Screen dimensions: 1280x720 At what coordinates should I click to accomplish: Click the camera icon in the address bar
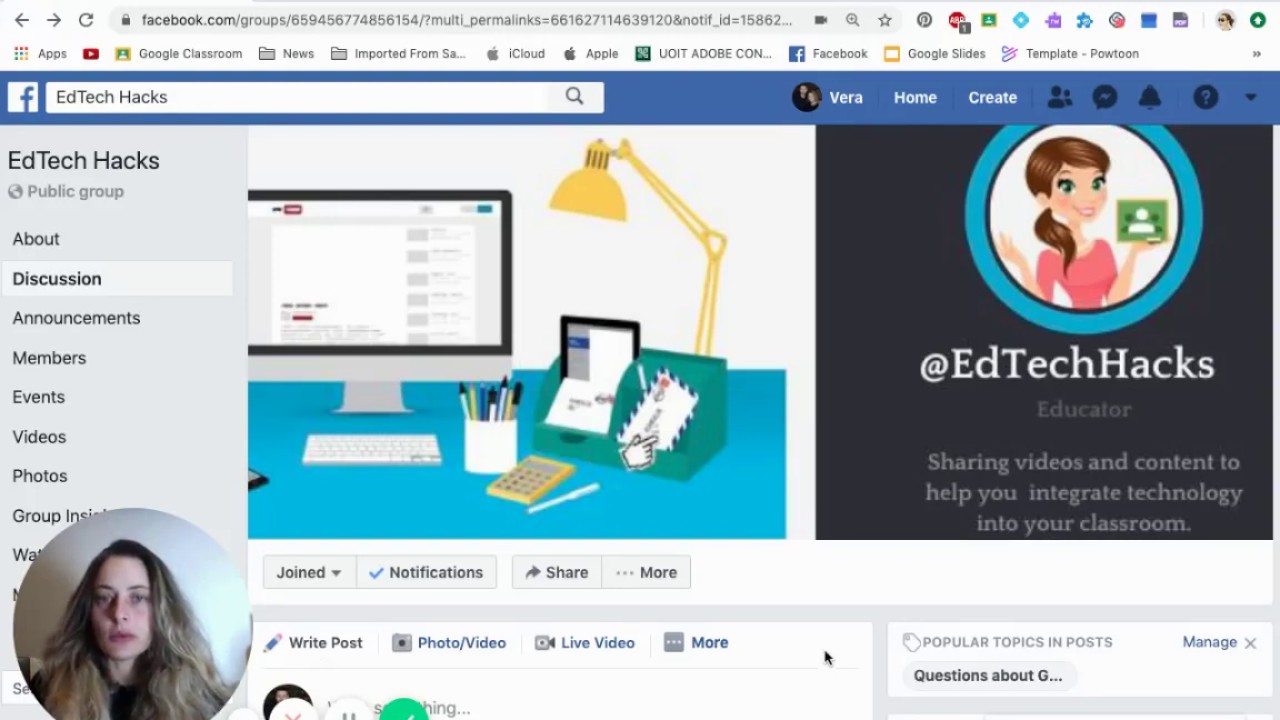tap(820, 20)
